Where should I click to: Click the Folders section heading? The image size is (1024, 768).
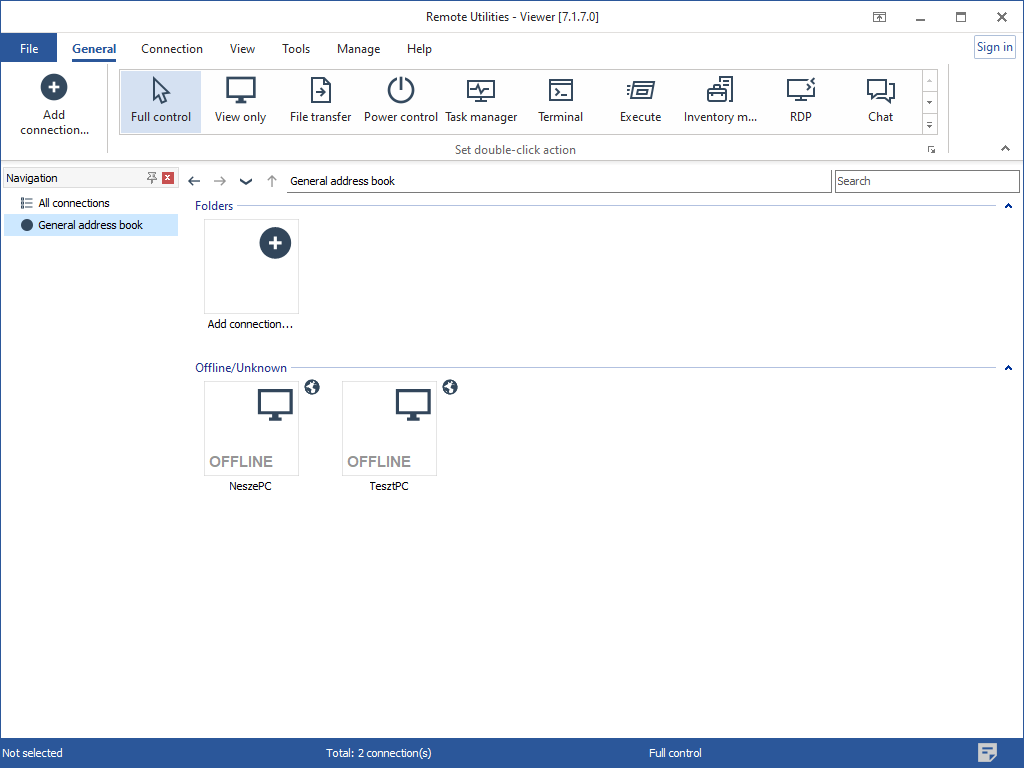tap(214, 206)
